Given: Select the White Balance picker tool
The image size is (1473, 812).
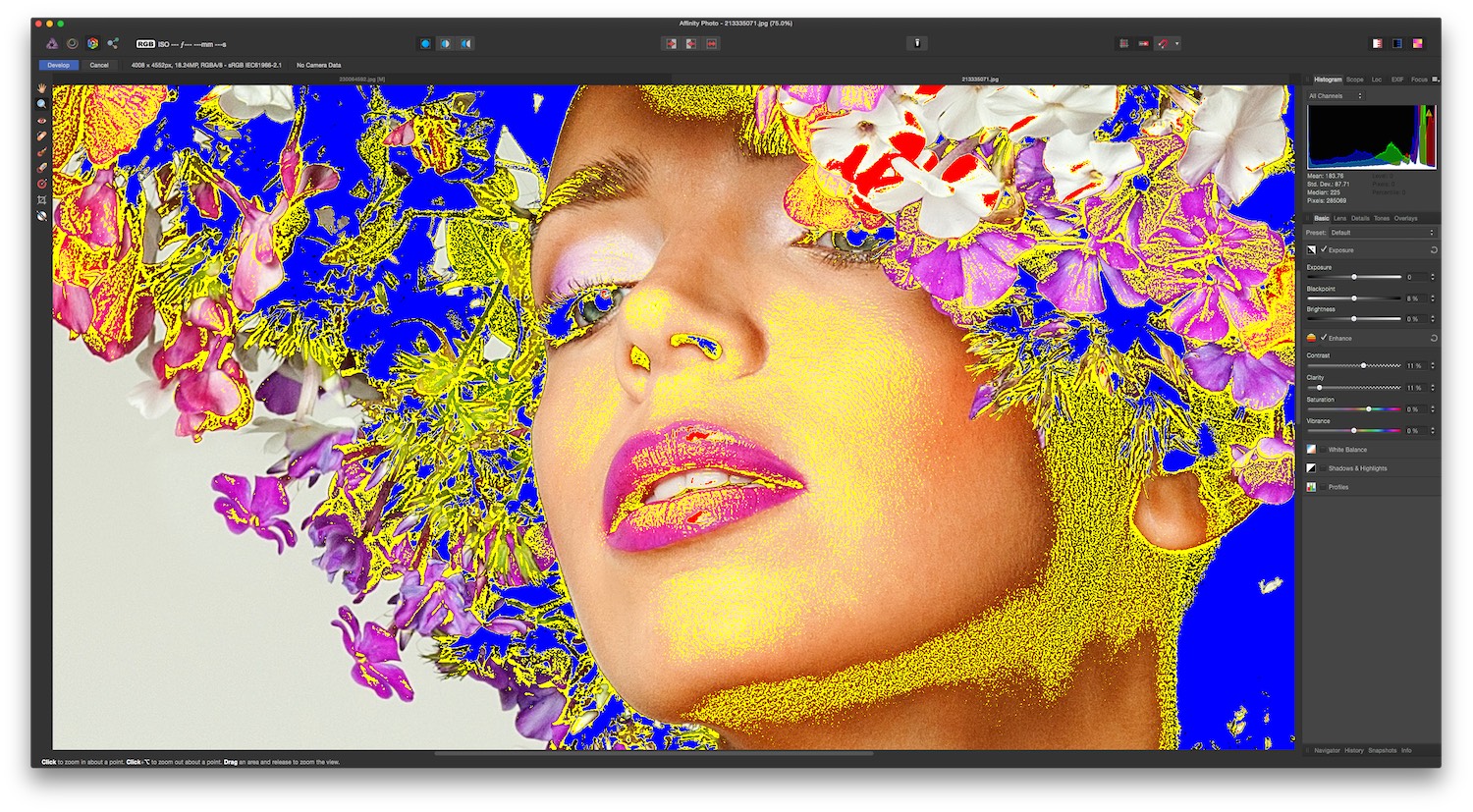Looking at the screenshot, I should click(42, 215).
